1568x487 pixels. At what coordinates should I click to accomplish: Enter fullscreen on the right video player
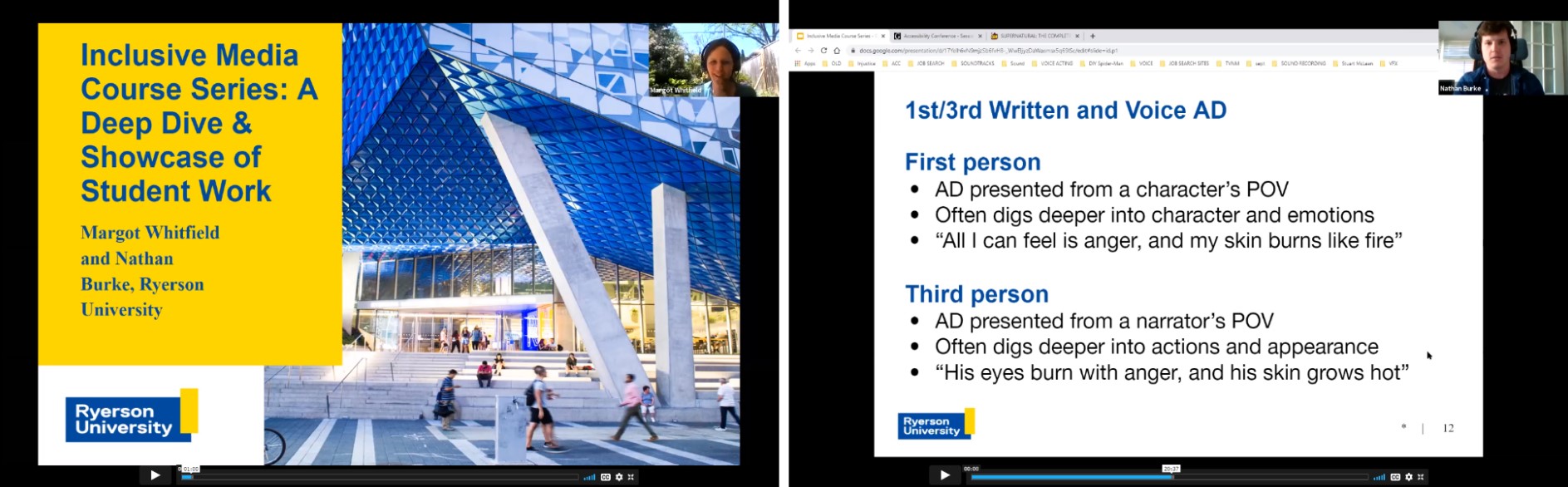1421,477
